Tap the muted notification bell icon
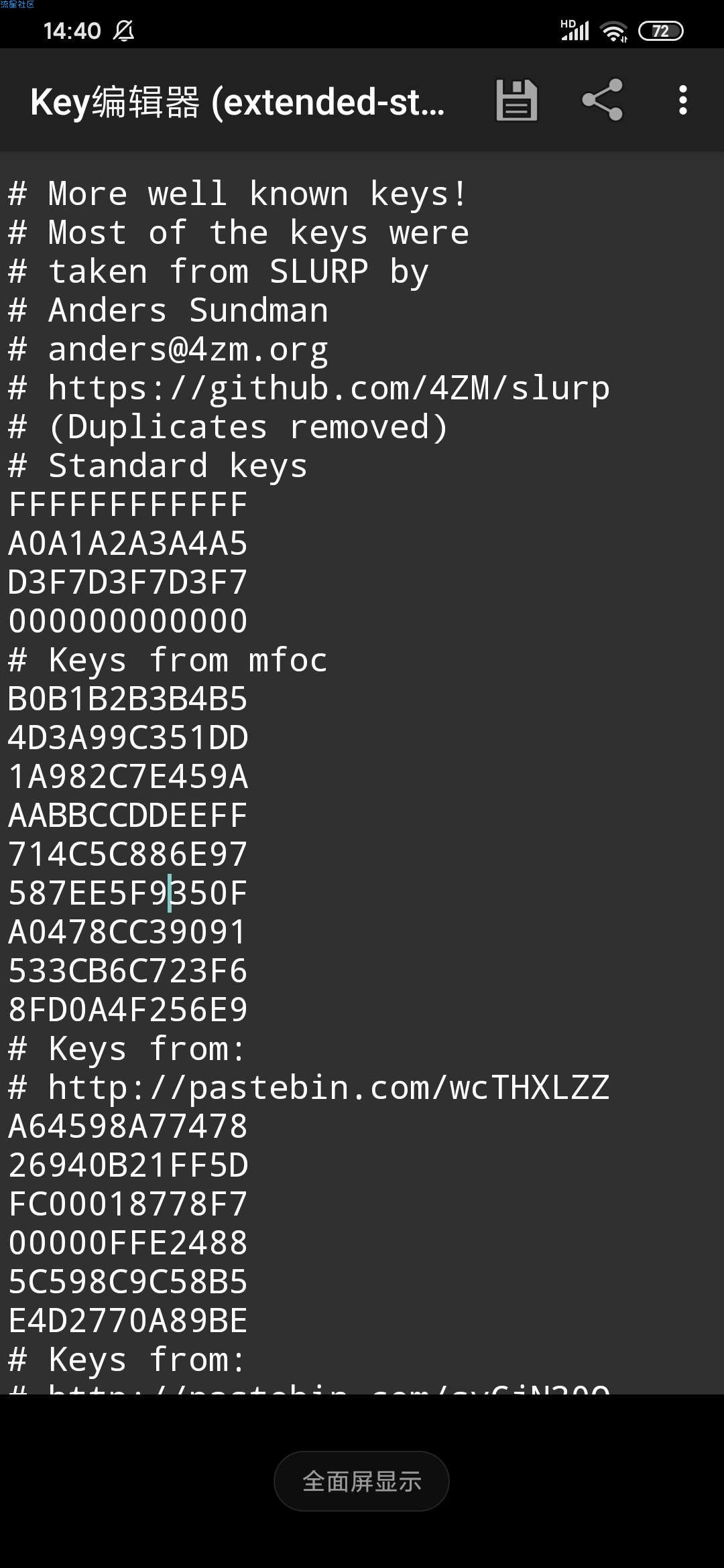 point(123,31)
